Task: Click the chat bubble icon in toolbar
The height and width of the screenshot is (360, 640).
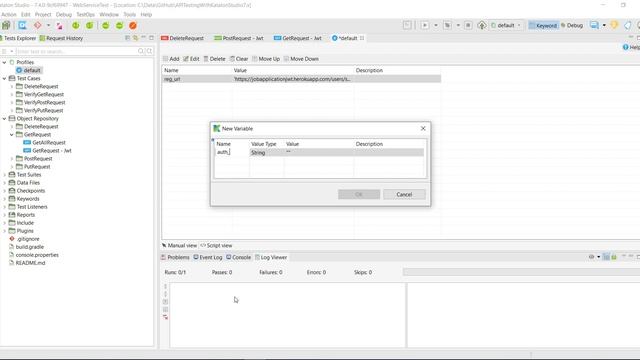Action: (594, 25)
